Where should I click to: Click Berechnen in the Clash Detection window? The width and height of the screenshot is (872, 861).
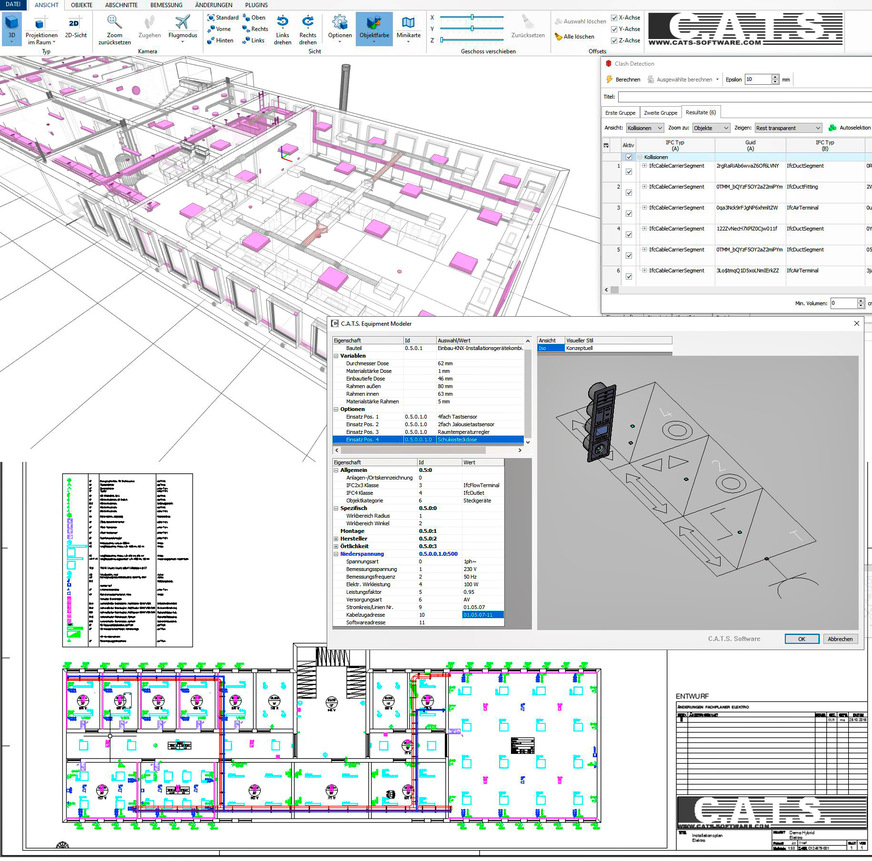tap(628, 78)
